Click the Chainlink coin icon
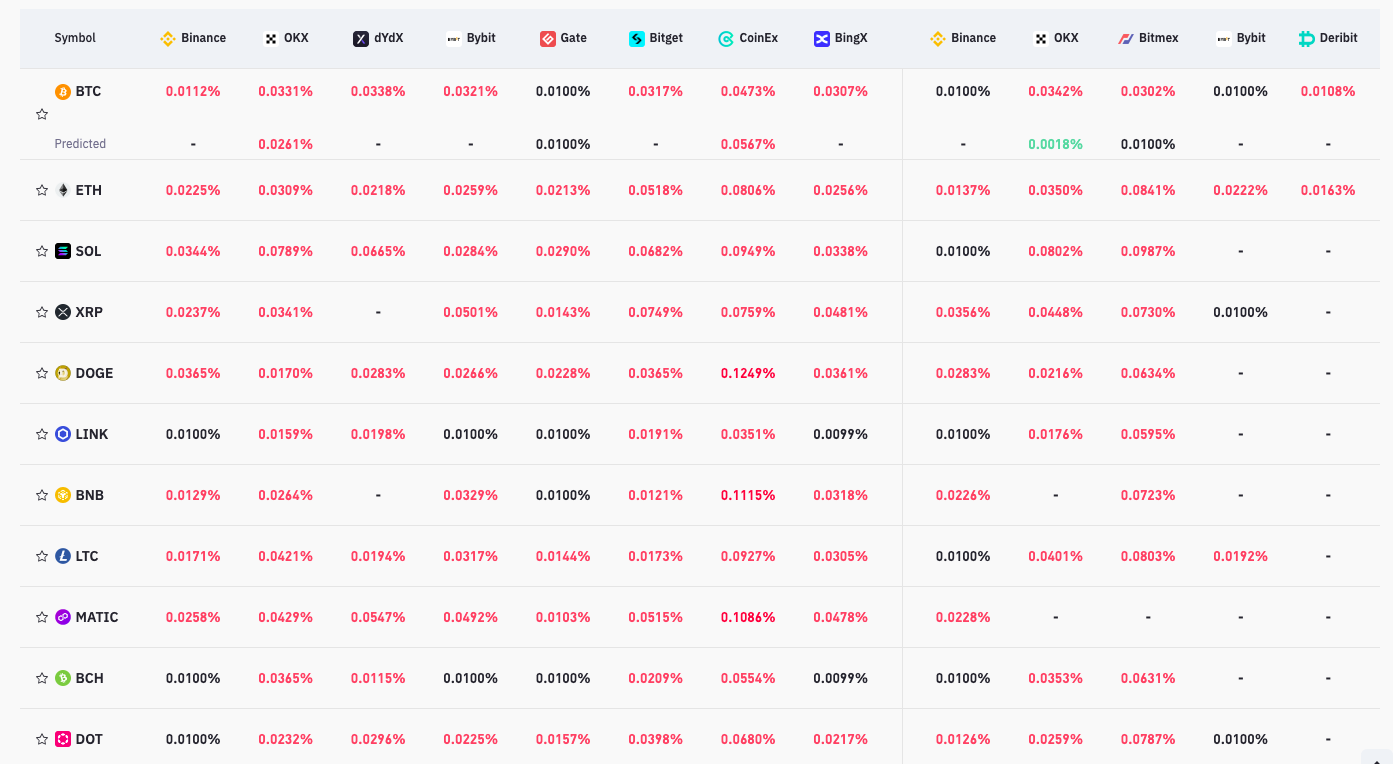The image size is (1393, 764). [63, 434]
